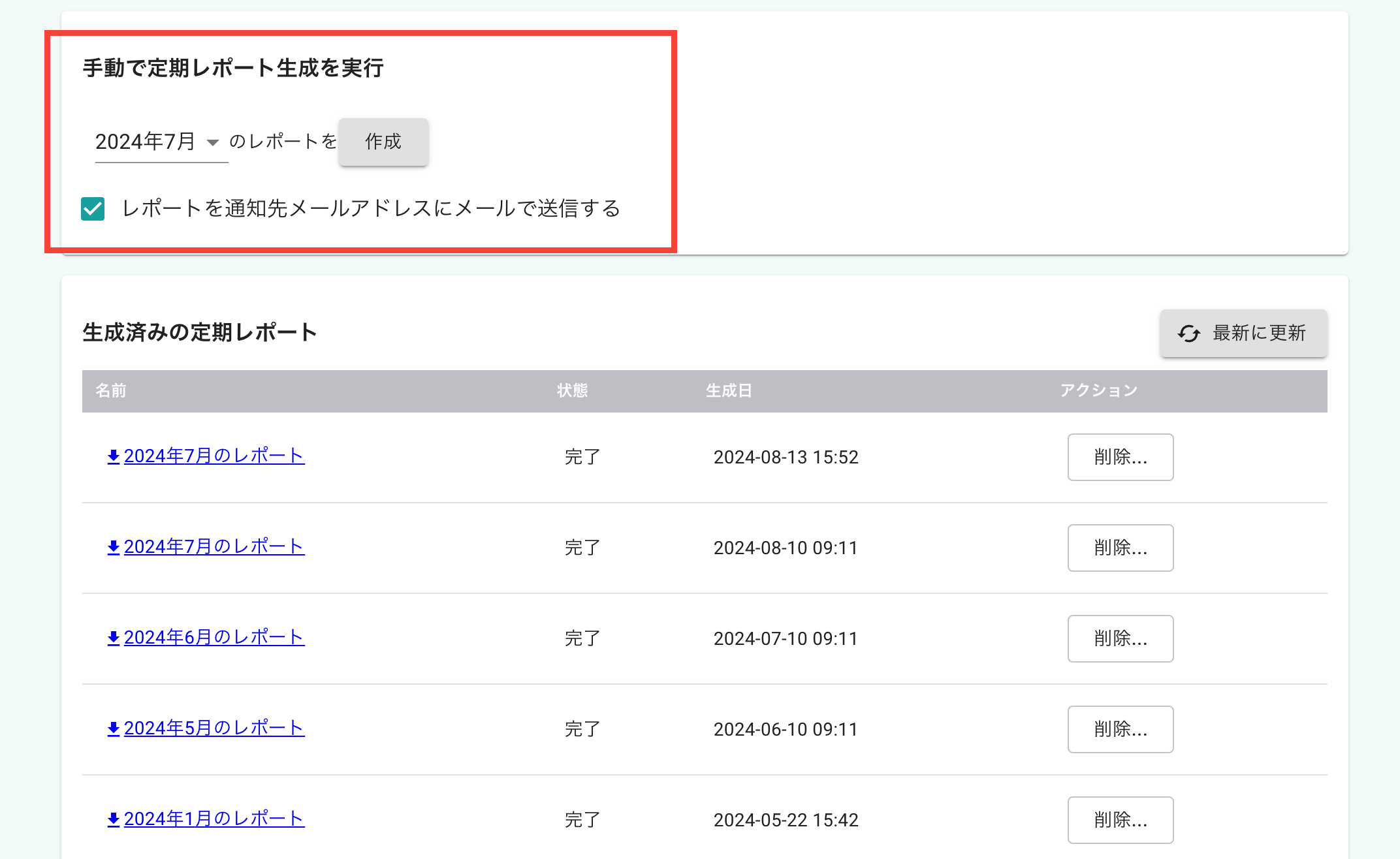Click the 状態 column header
Image resolution: width=1400 pixels, height=859 pixels.
[x=573, y=390]
